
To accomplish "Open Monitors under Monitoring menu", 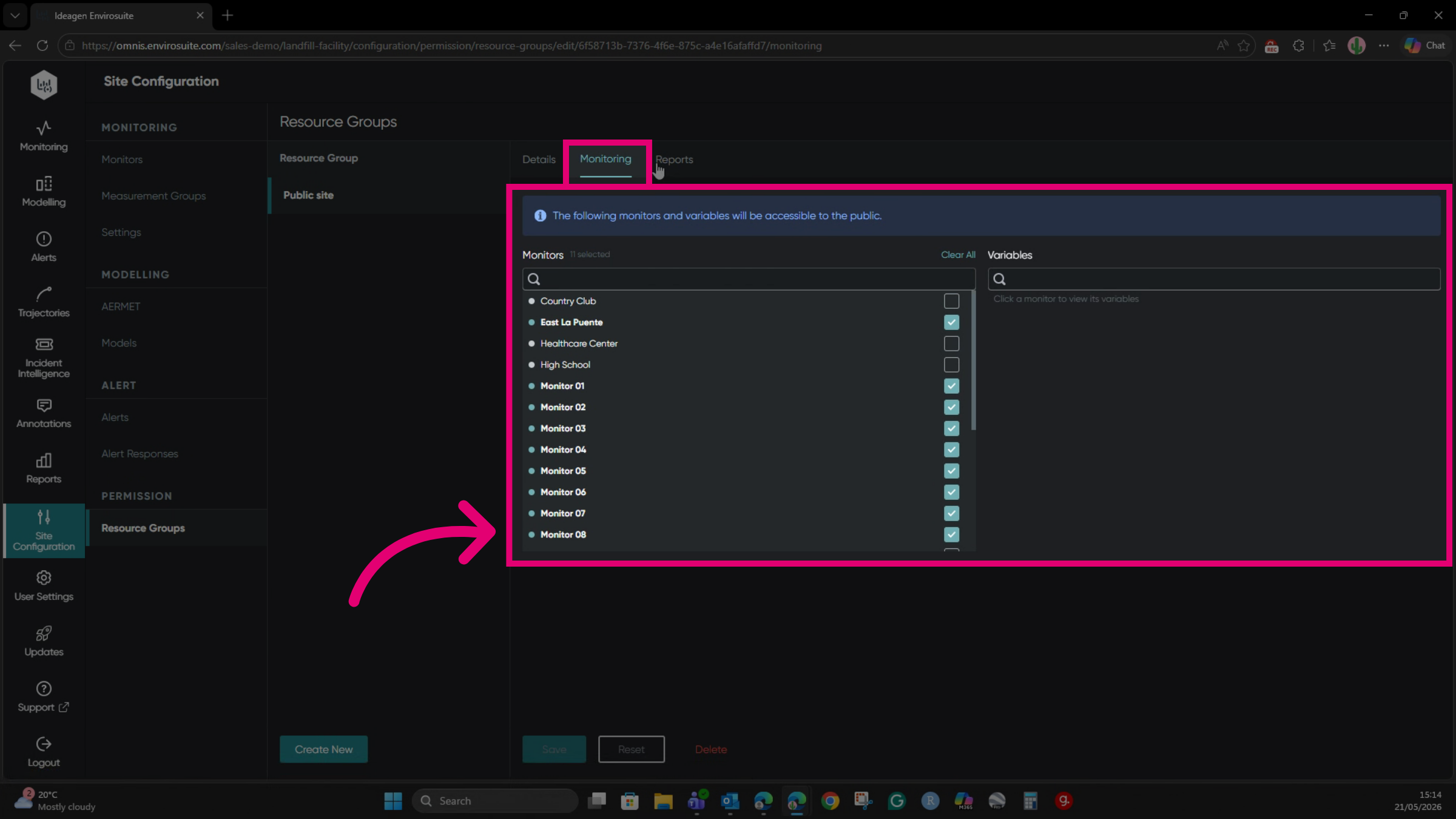I will pyautogui.click(x=122, y=160).
